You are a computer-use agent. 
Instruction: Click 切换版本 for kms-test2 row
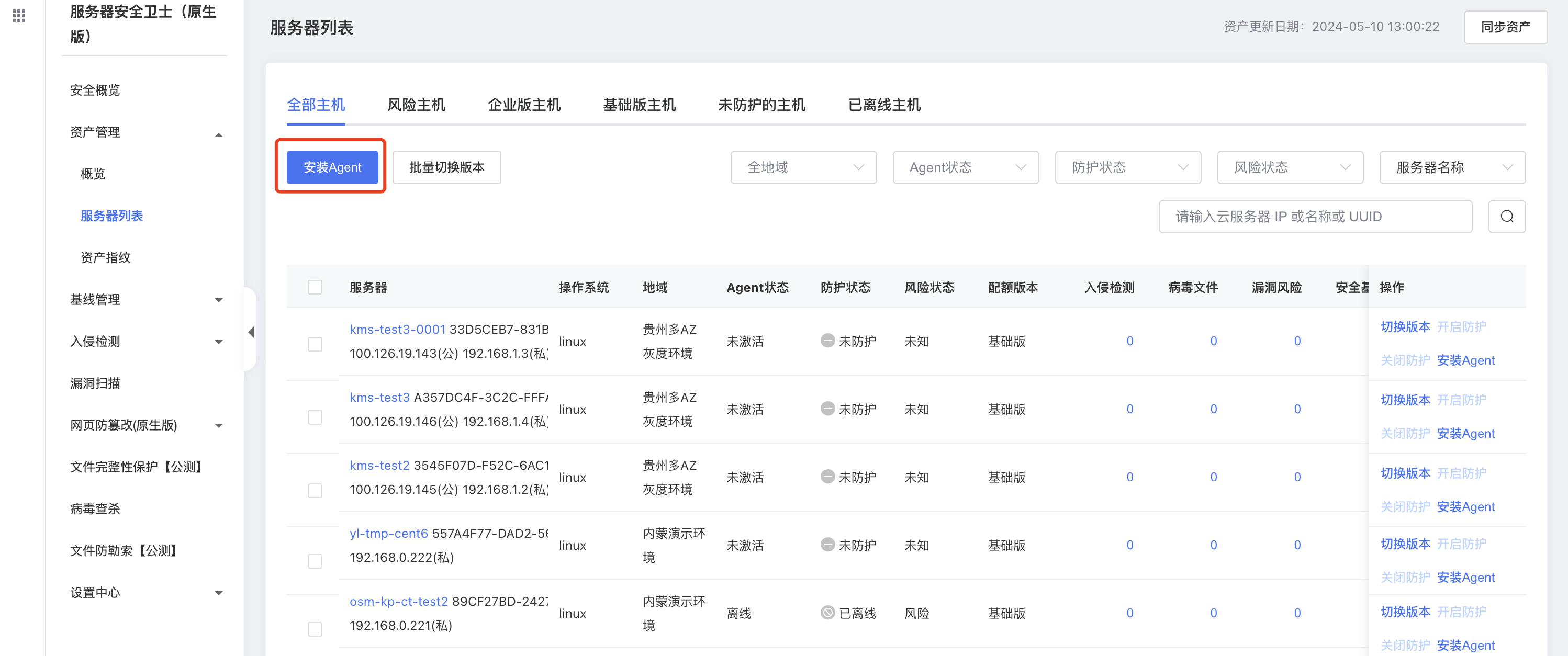[1405, 473]
